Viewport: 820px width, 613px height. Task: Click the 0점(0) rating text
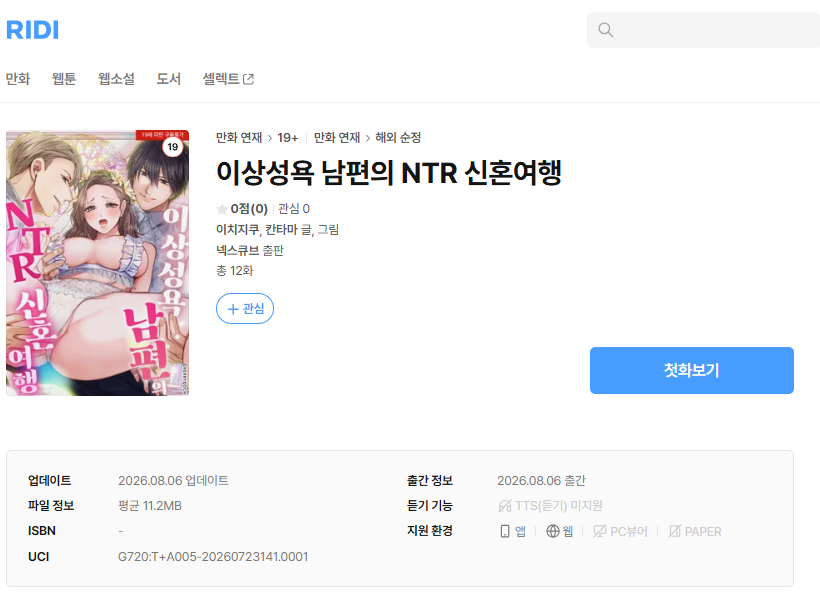(249, 209)
